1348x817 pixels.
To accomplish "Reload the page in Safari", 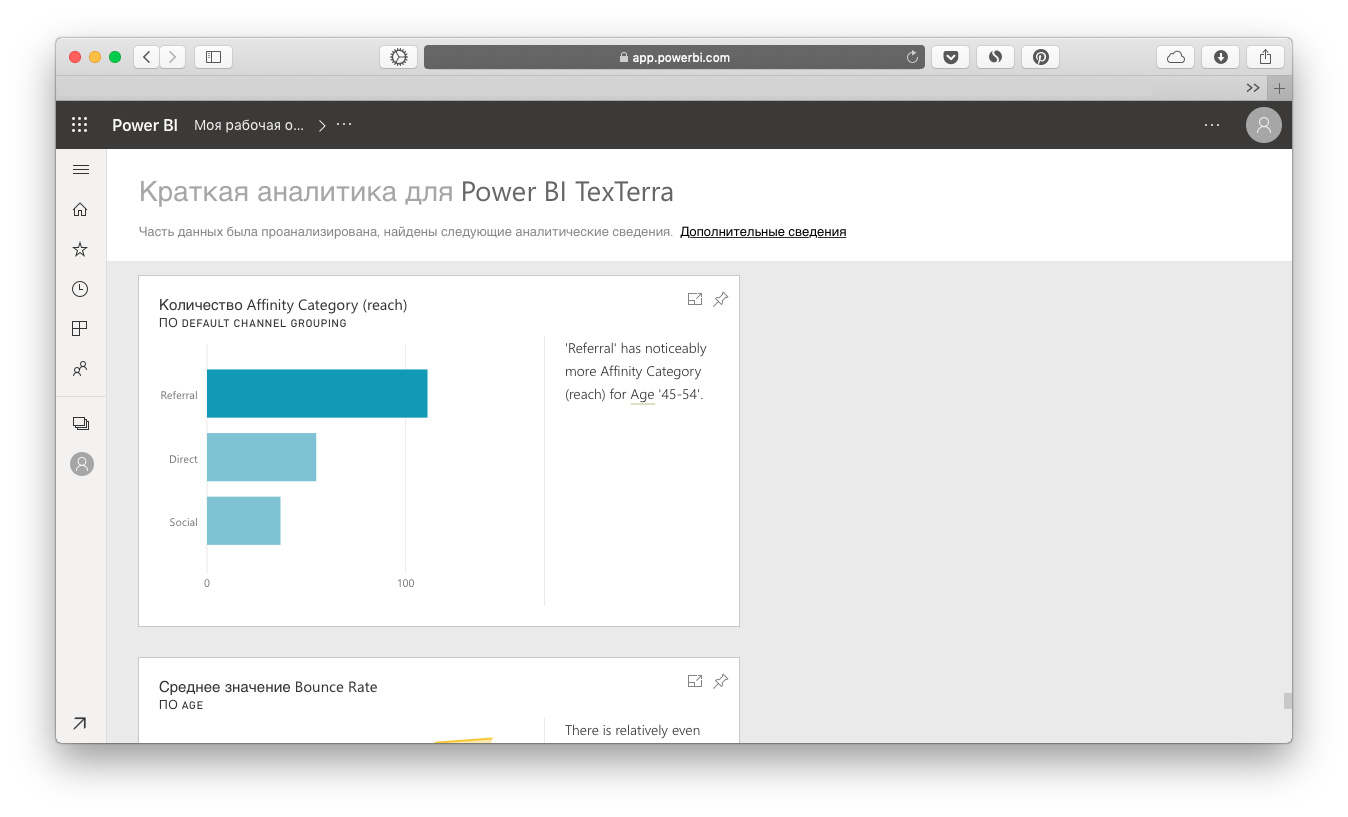I will click(x=912, y=57).
